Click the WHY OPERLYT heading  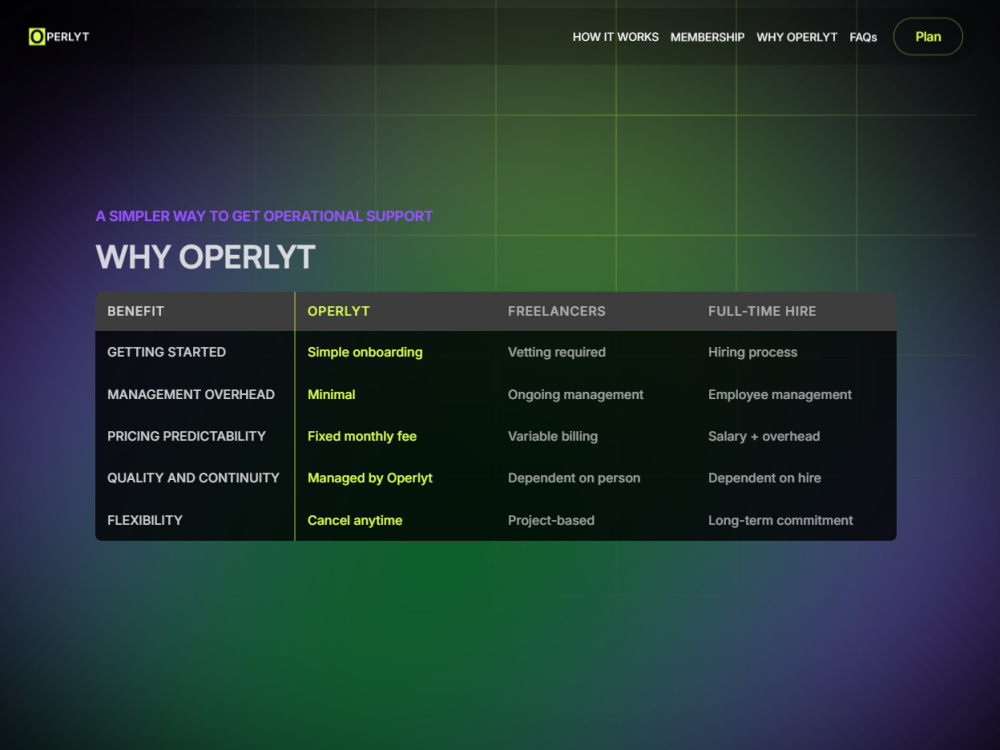click(205, 257)
